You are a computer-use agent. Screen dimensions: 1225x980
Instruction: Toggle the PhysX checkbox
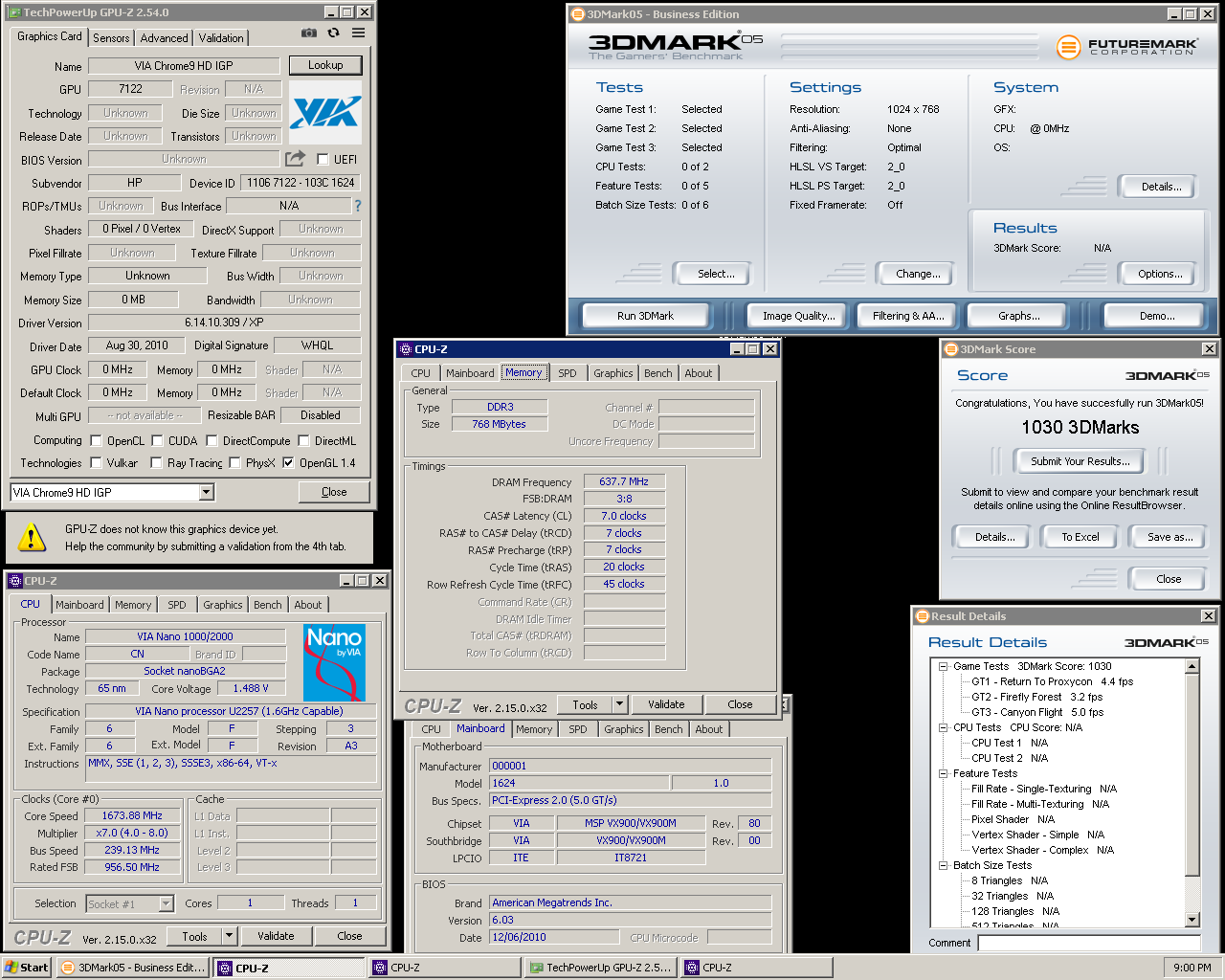(234, 463)
